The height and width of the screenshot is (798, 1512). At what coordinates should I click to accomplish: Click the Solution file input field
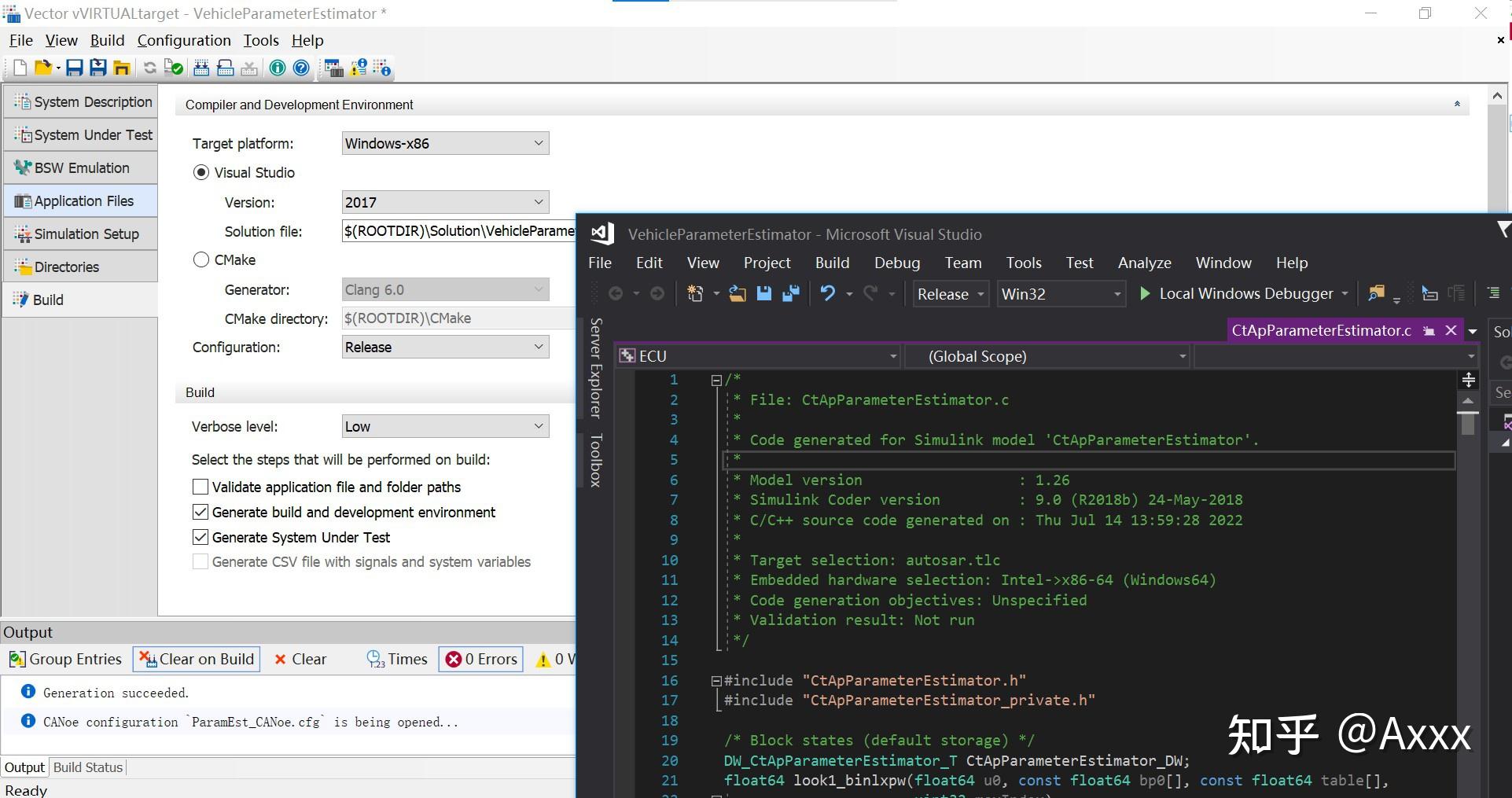coord(458,231)
